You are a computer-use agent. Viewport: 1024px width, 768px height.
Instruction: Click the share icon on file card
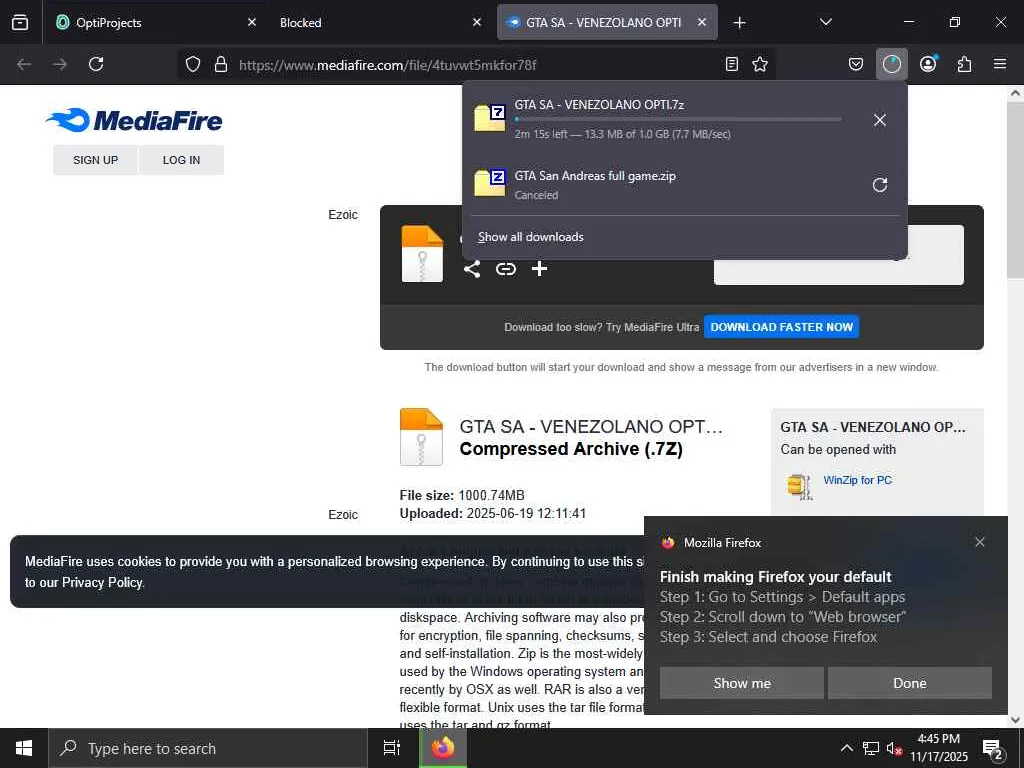(x=472, y=269)
